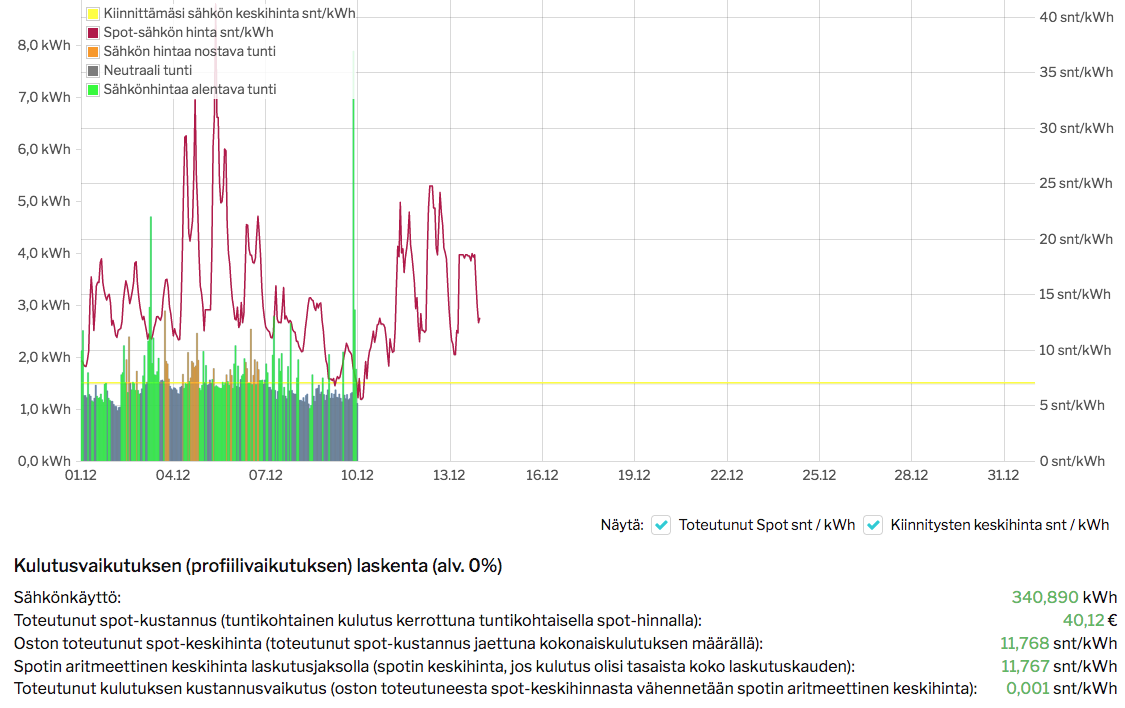Click the green legend swatch for price-lowering hour
Screen dimensions: 1125x708
[93, 90]
